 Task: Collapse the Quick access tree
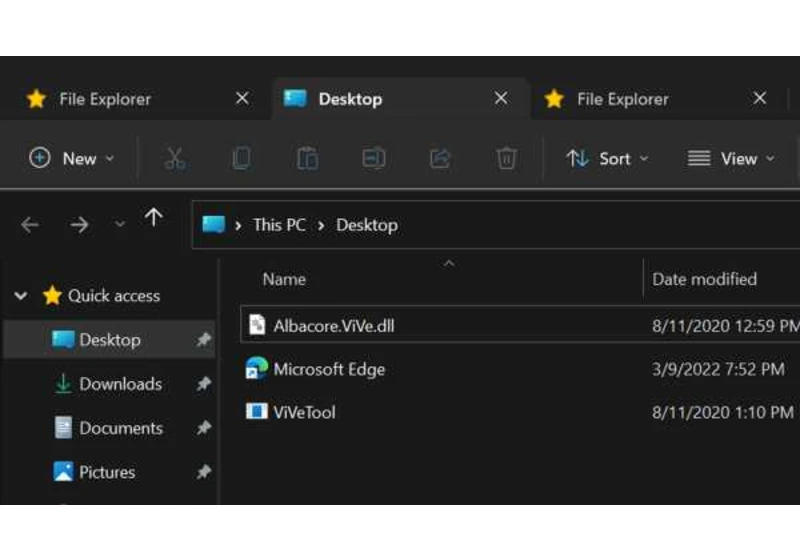(x=21, y=295)
